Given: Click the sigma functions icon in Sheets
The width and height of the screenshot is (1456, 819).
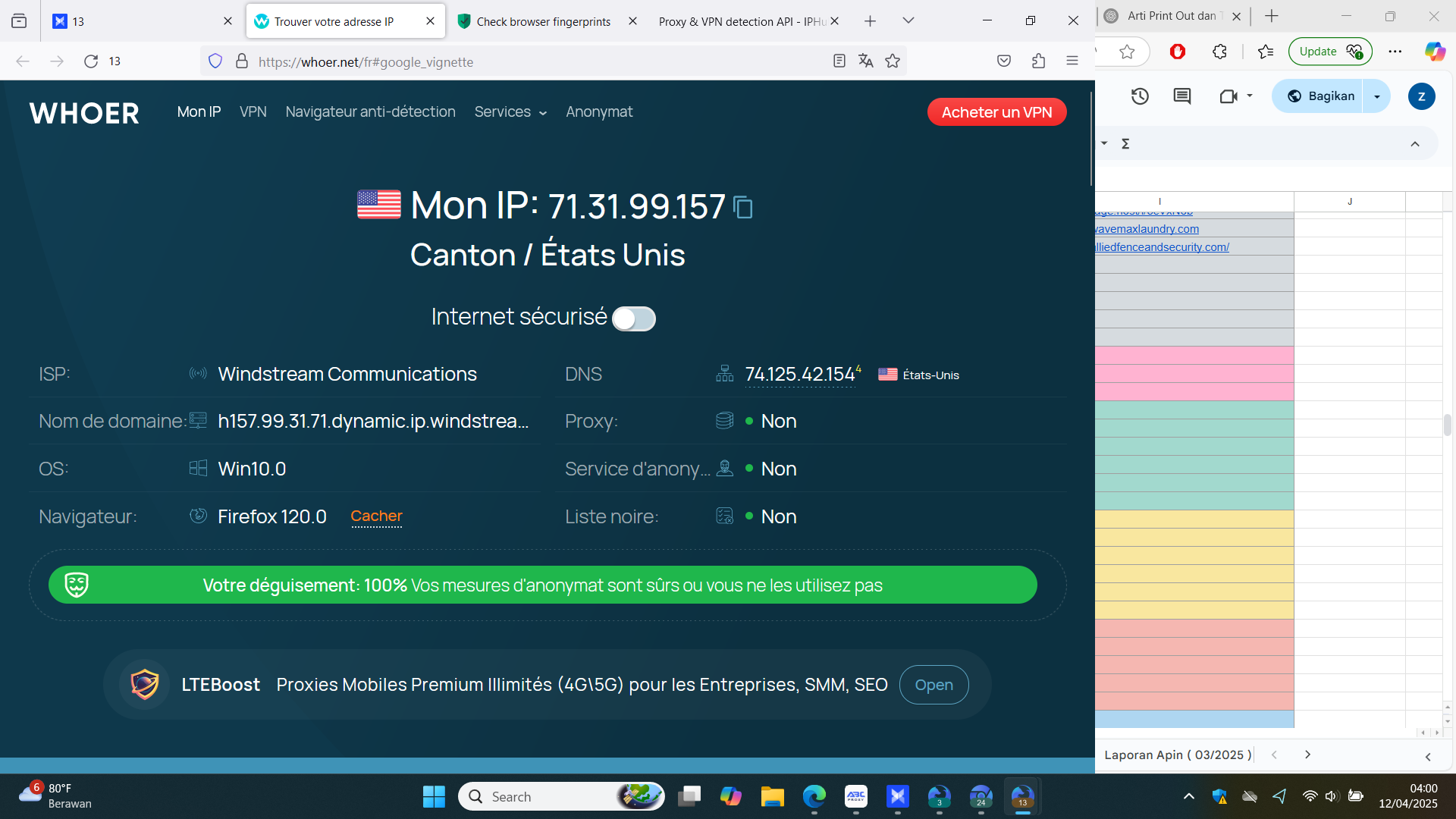Looking at the screenshot, I should click(1125, 143).
